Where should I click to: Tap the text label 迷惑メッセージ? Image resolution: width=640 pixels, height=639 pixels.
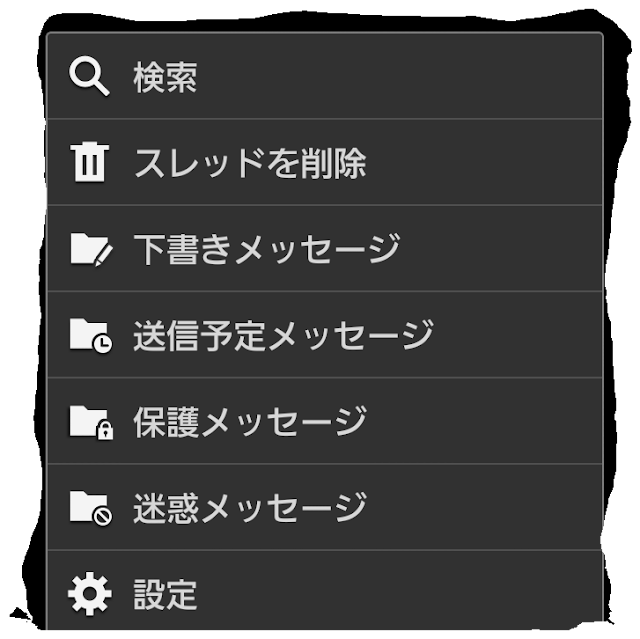[250, 508]
